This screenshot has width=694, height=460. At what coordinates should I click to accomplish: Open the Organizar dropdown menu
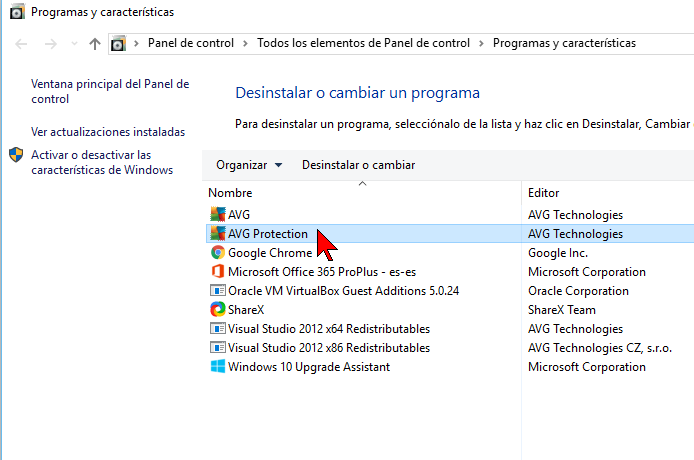[249, 165]
